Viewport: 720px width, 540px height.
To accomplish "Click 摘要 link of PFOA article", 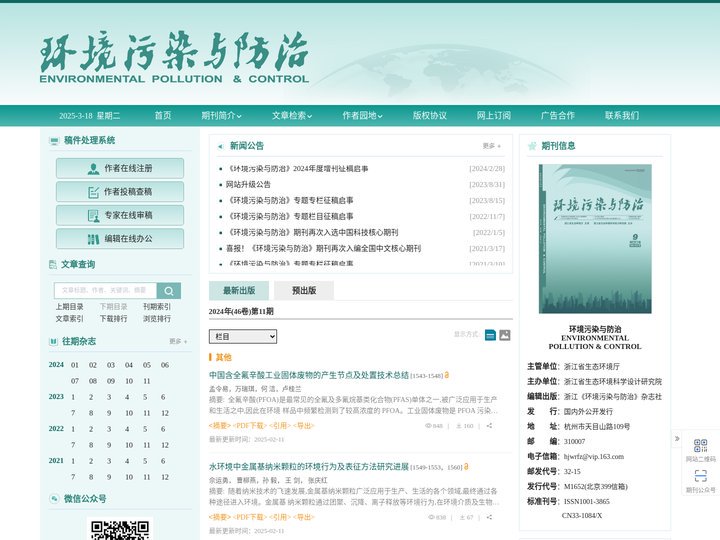I will [x=219, y=426].
